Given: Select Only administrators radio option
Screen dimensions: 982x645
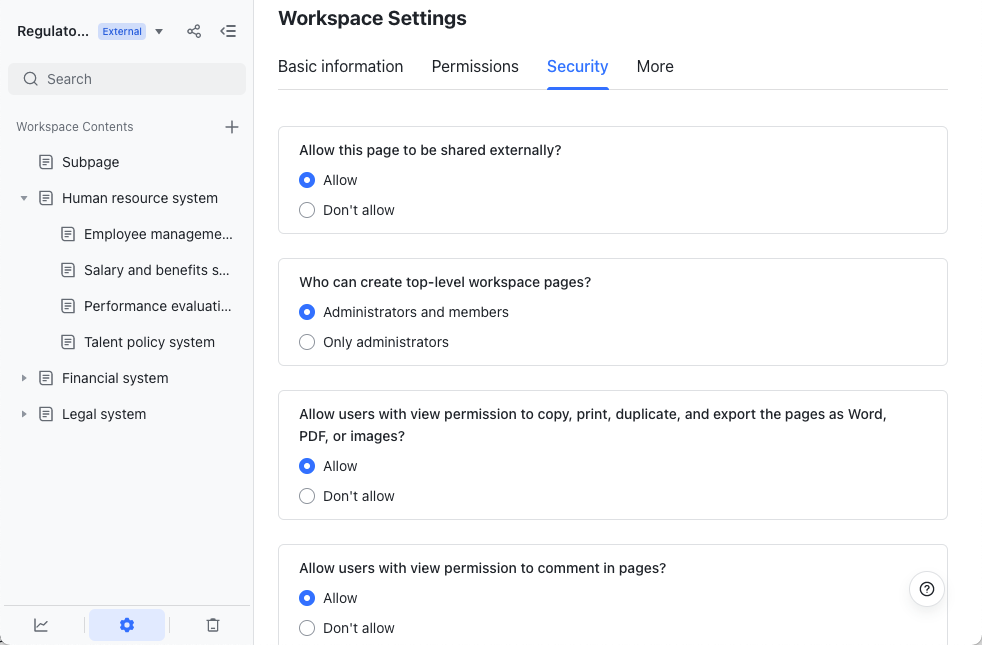Looking at the screenshot, I should pyautogui.click(x=307, y=342).
